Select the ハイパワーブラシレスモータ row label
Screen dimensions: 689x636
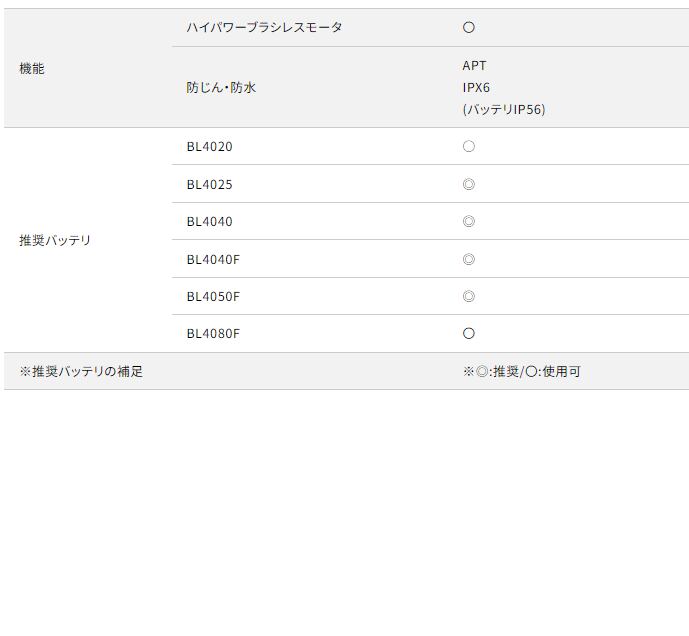pyautogui.click(x=264, y=28)
